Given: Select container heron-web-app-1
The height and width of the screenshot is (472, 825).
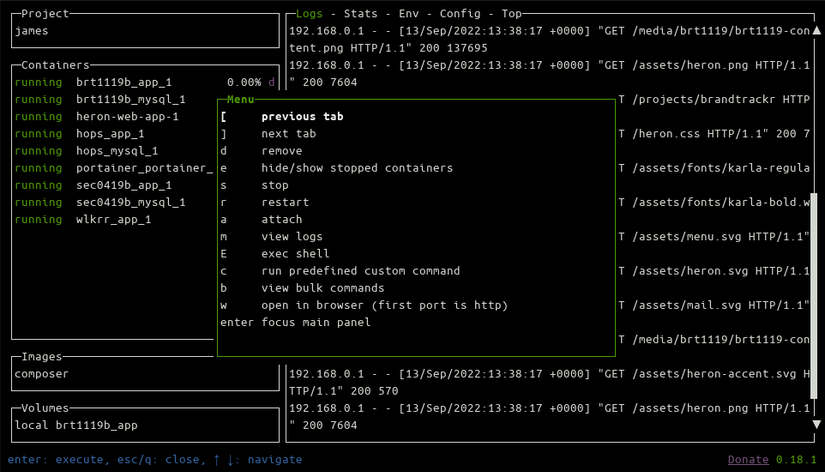Looking at the screenshot, I should pyautogui.click(x=115, y=116).
